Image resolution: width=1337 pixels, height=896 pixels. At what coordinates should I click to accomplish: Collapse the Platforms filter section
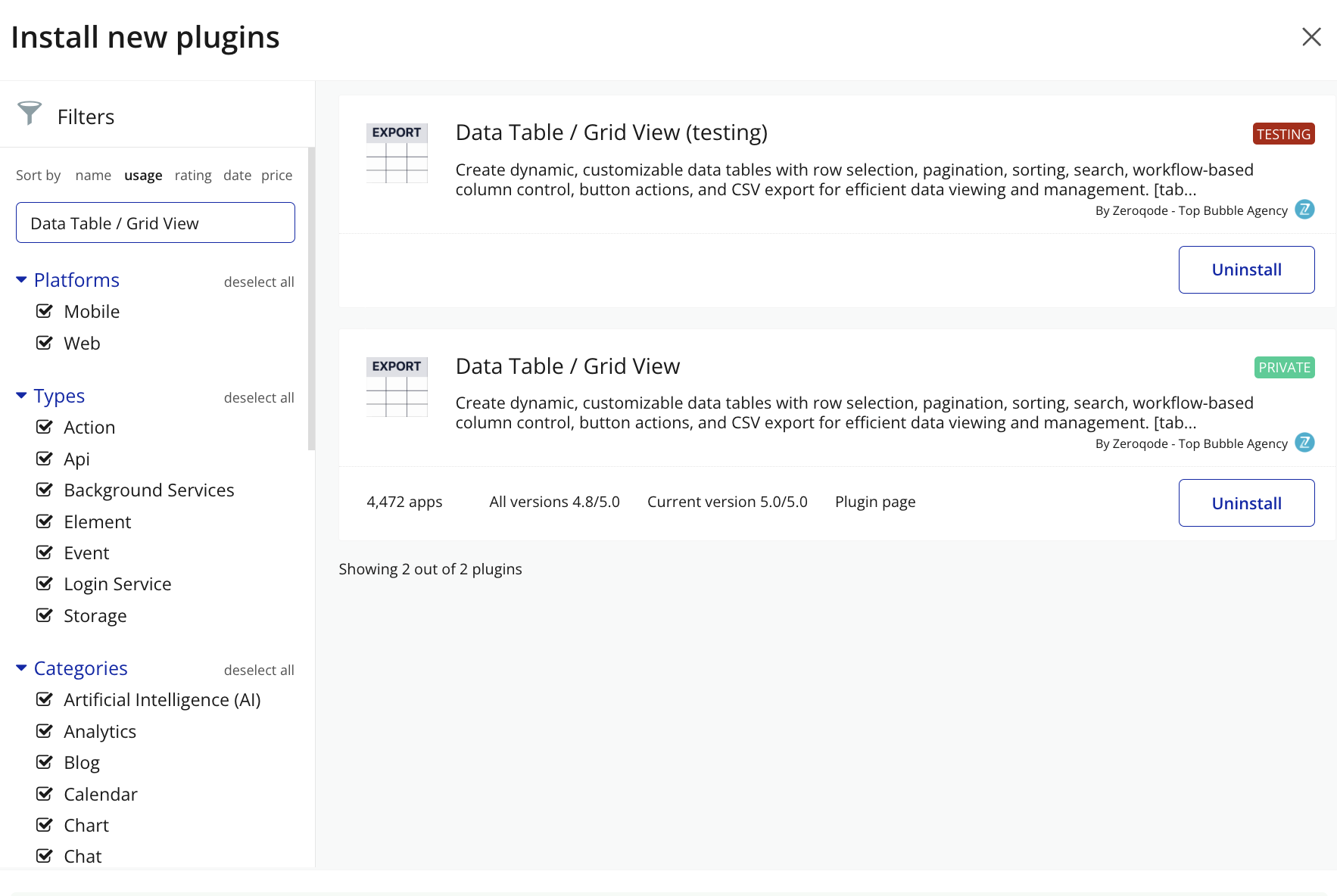[21, 280]
